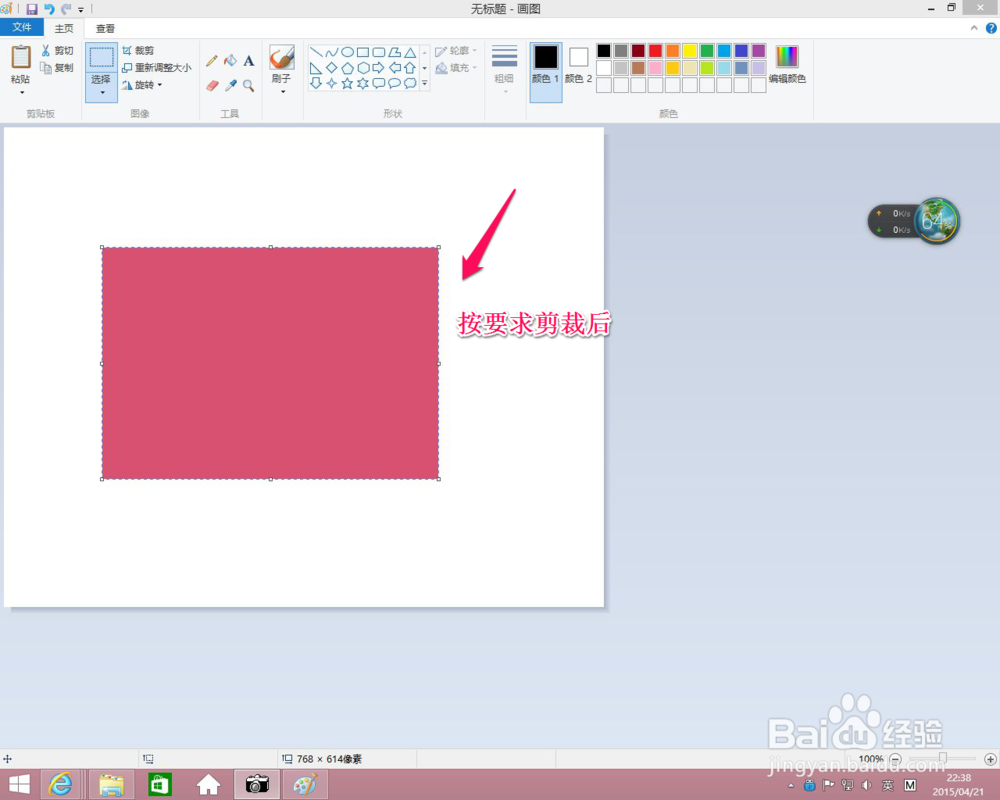Open Paint help question mark icon
The image size is (1000, 800).
click(x=991, y=28)
